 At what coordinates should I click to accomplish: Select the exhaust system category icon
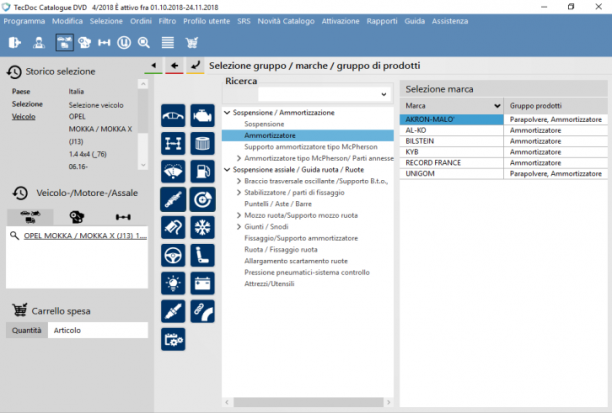pos(173,228)
